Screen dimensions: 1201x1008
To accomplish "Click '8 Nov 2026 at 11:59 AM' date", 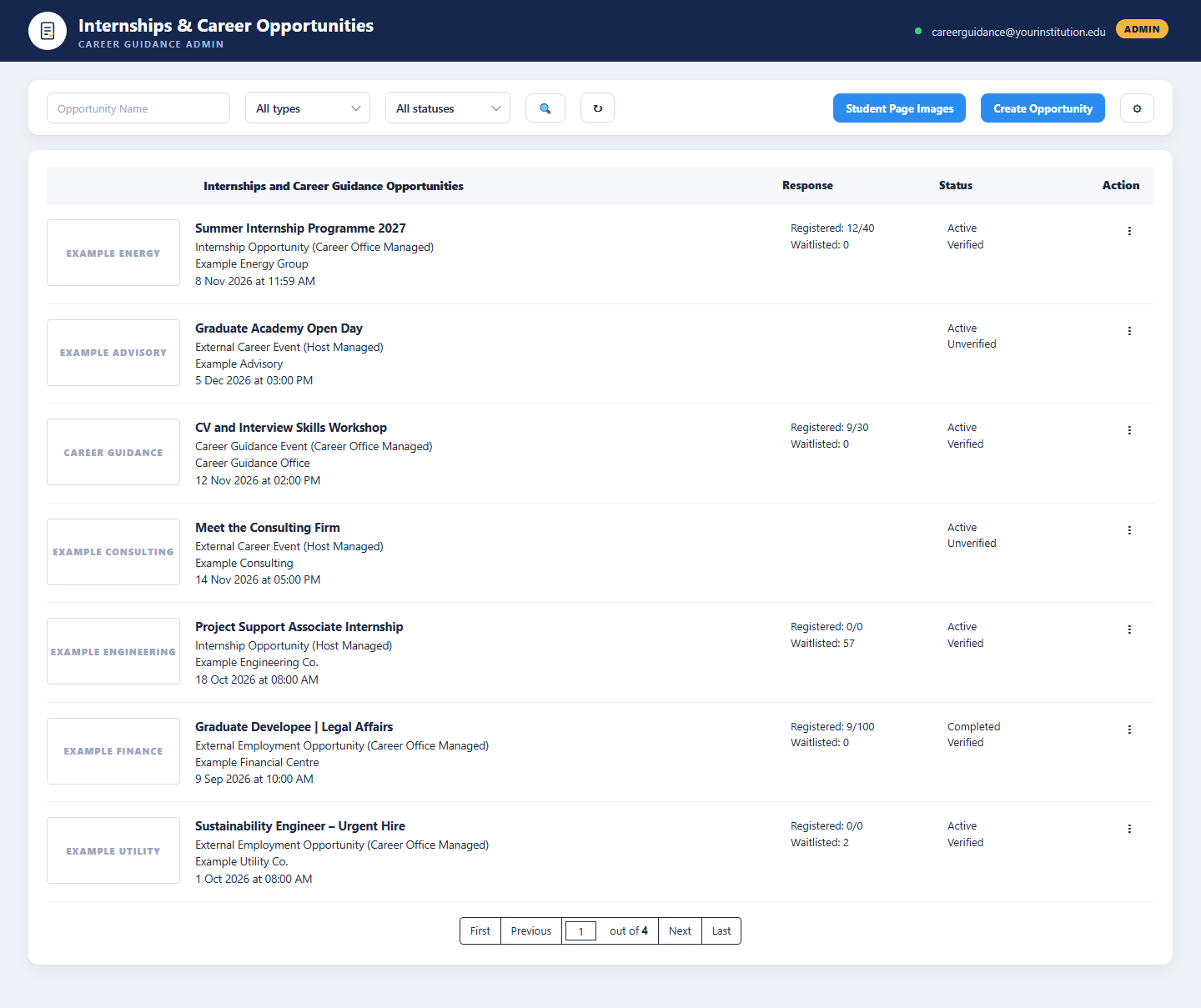I will click(x=255, y=282).
